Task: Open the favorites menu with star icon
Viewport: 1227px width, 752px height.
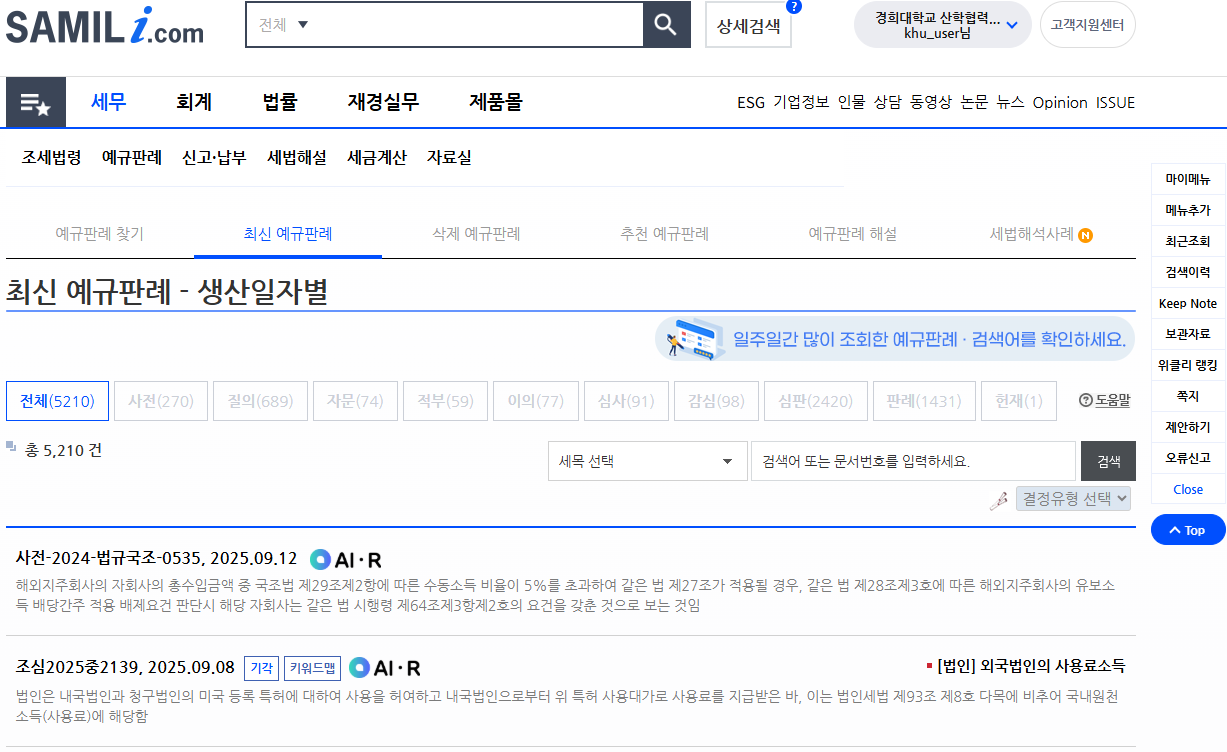Action: click(x=36, y=103)
